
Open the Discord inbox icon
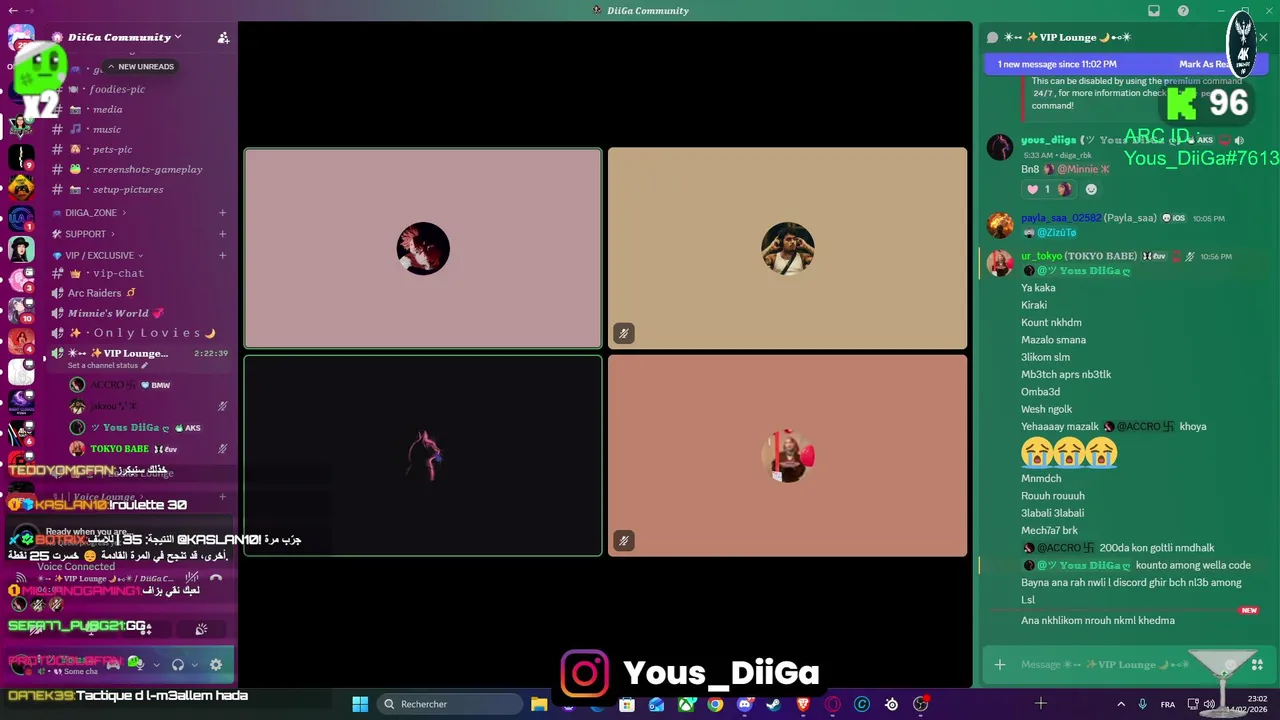click(1154, 11)
